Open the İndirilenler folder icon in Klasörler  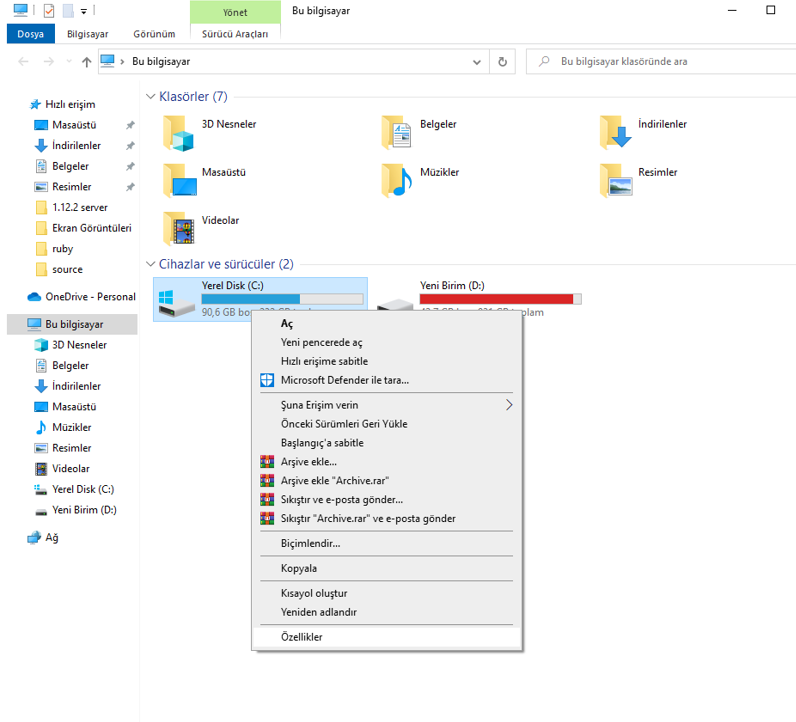(615, 132)
